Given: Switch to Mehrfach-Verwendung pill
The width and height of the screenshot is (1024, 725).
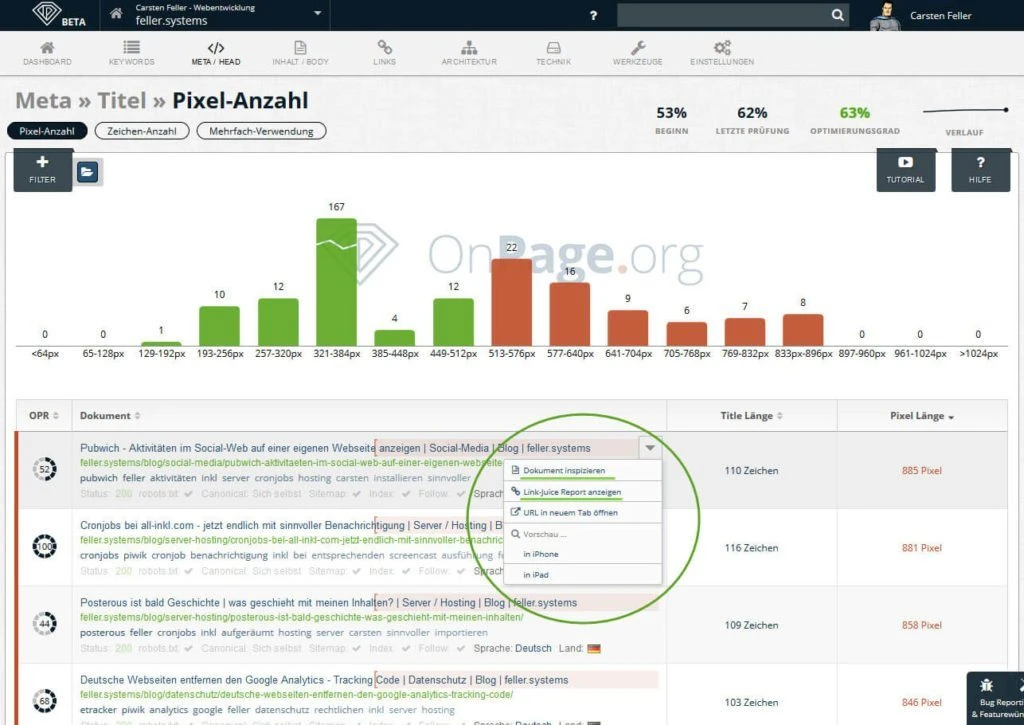Looking at the screenshot, I should coord(261,131).
